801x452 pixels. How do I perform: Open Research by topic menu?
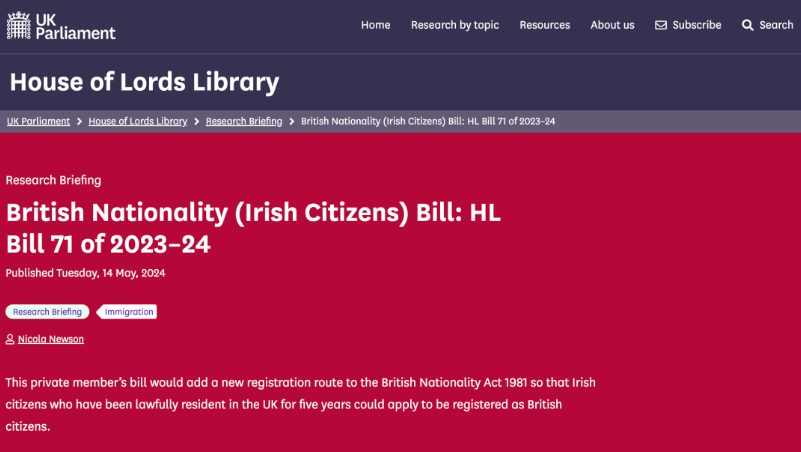[x=455, y=25]
